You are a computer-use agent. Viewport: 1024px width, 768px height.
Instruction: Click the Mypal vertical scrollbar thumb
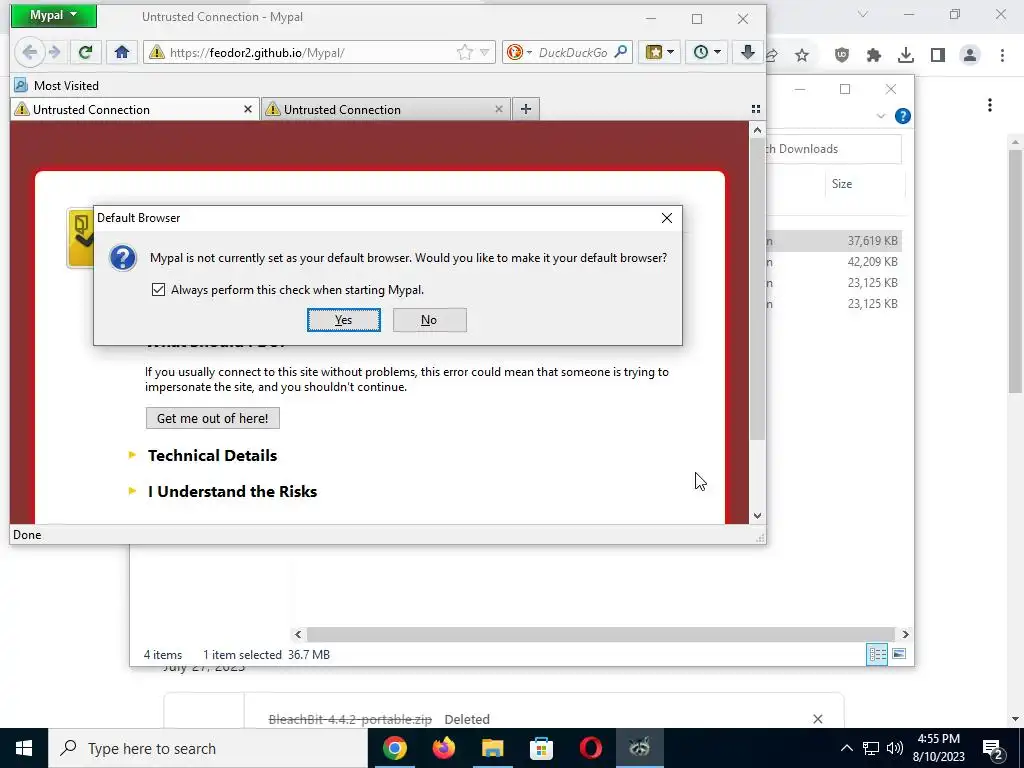757,289
